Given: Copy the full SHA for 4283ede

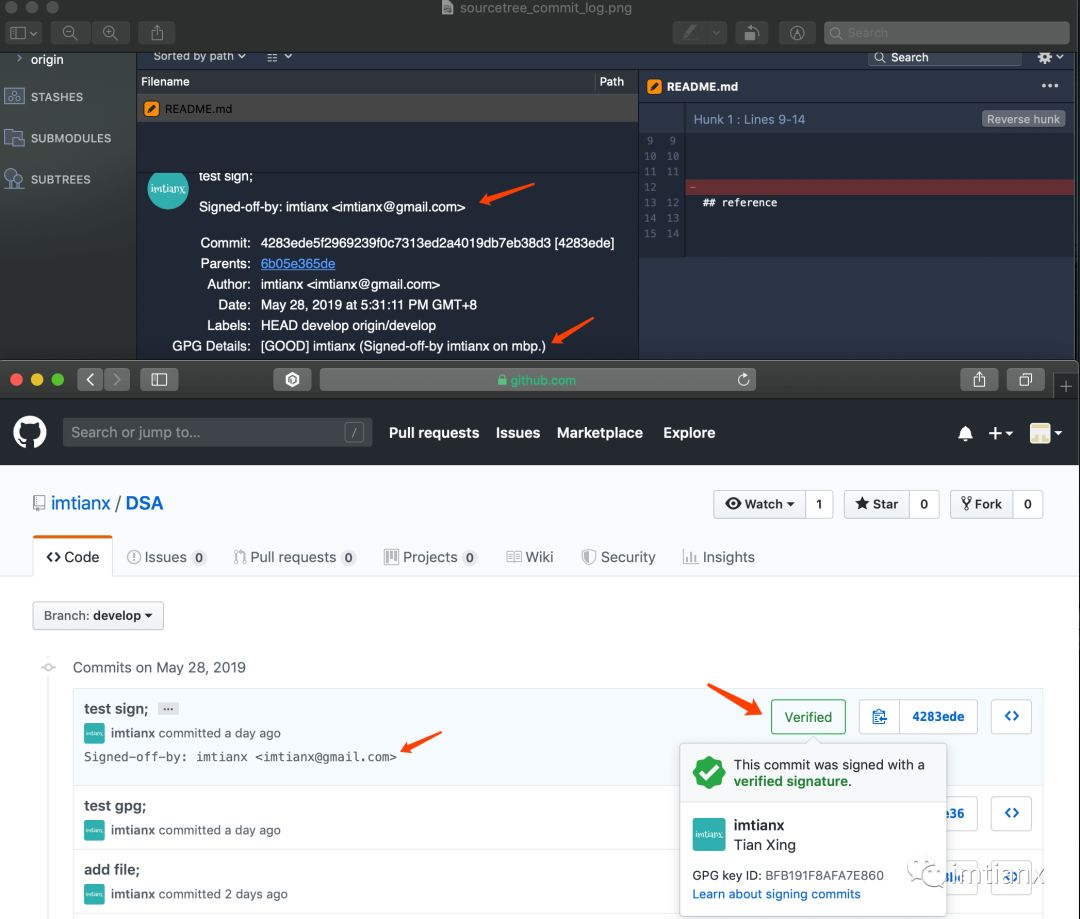Looking at the screenshot, I should (880, 716).
